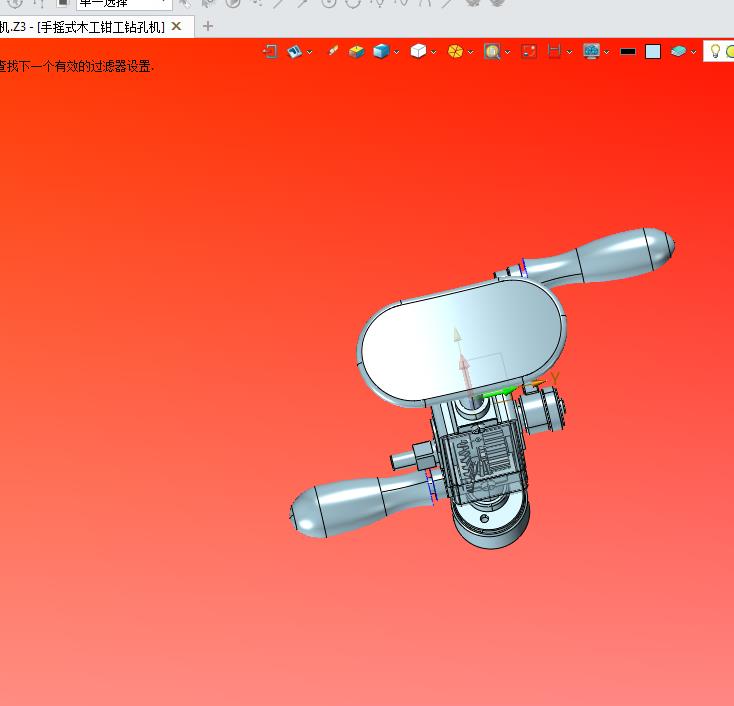Select the brush attribute painter tool

[x=333, y=51]
